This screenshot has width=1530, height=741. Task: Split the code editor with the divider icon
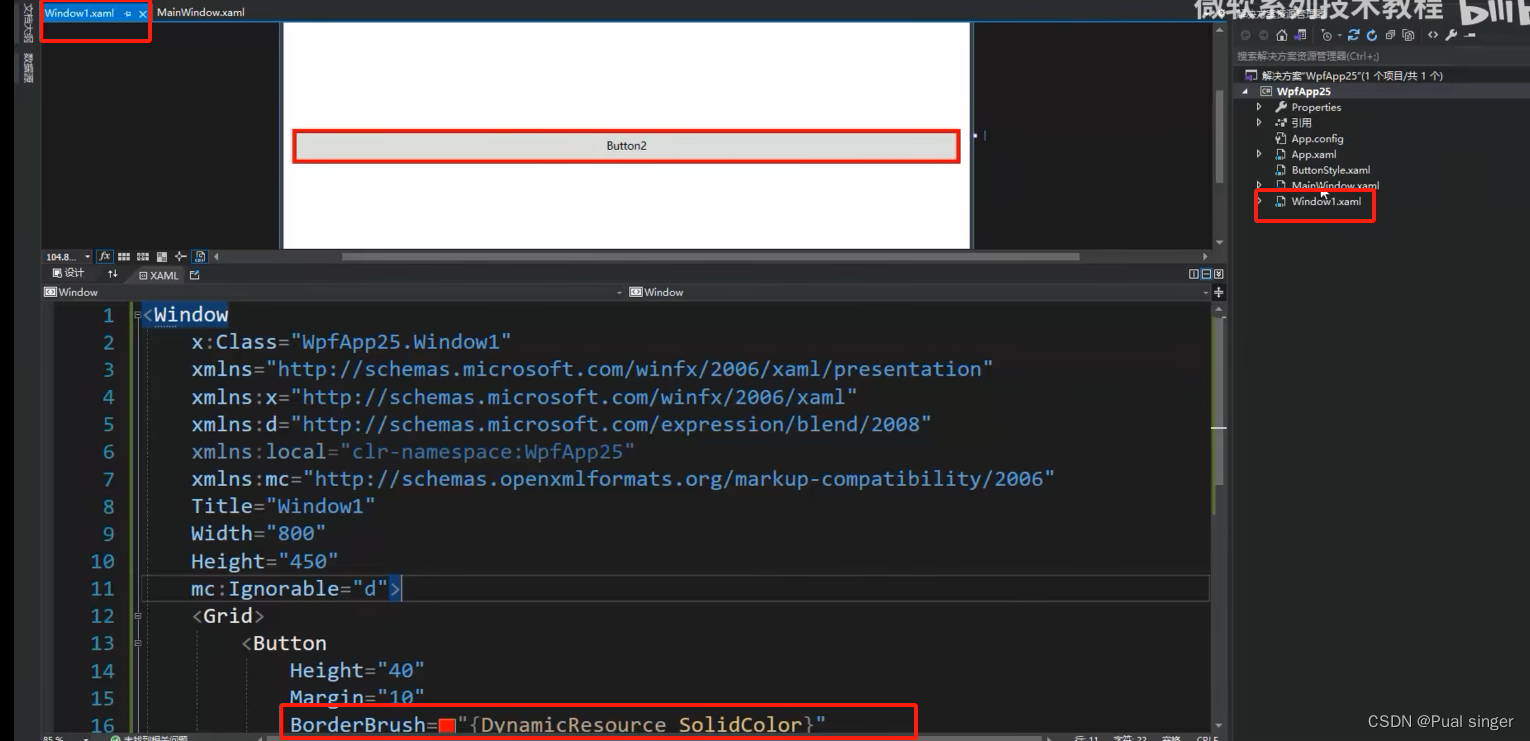tap(1219, 293)
